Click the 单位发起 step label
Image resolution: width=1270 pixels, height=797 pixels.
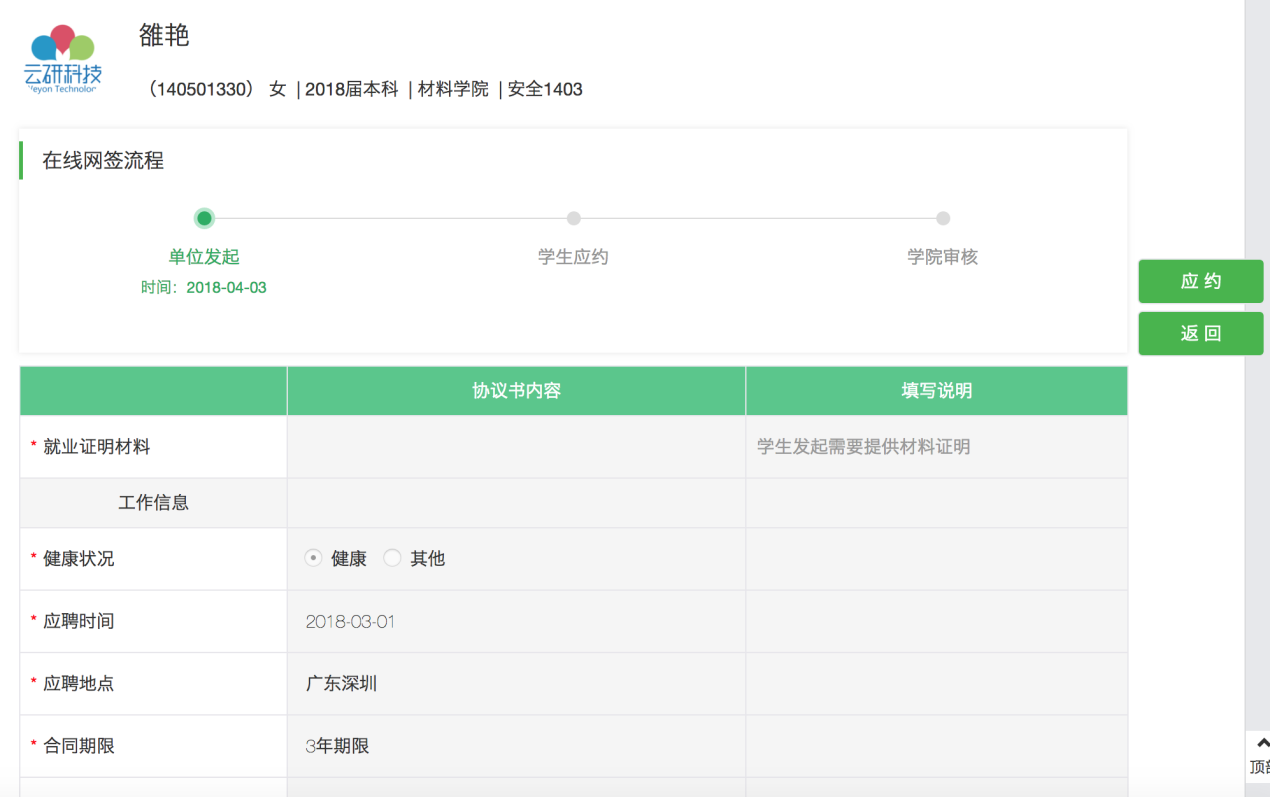[x=204, y=257]
